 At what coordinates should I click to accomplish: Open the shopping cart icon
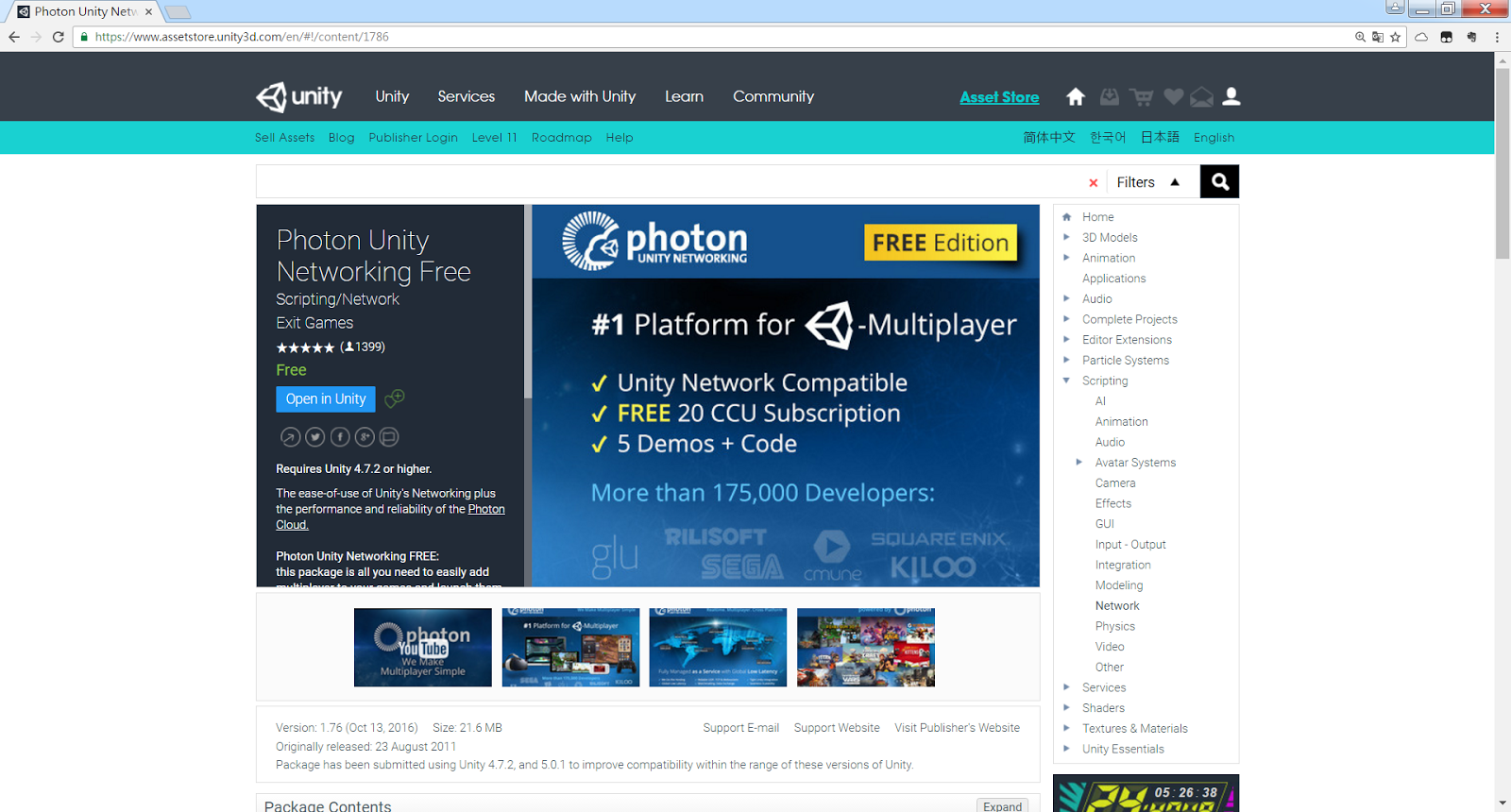[x=1141, y=96]
